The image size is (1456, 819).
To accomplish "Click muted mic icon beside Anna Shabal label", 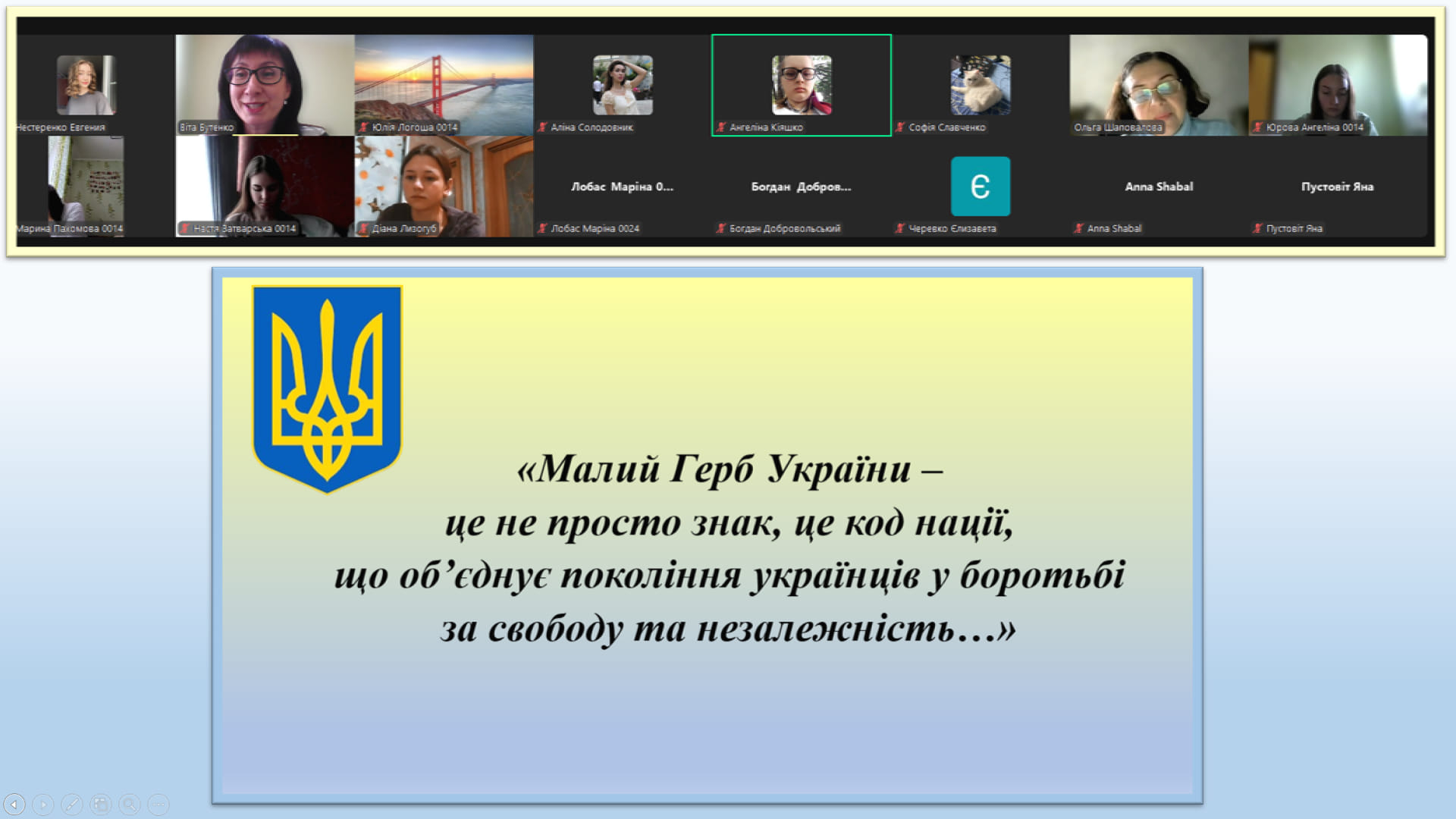I will point(1079,228).
